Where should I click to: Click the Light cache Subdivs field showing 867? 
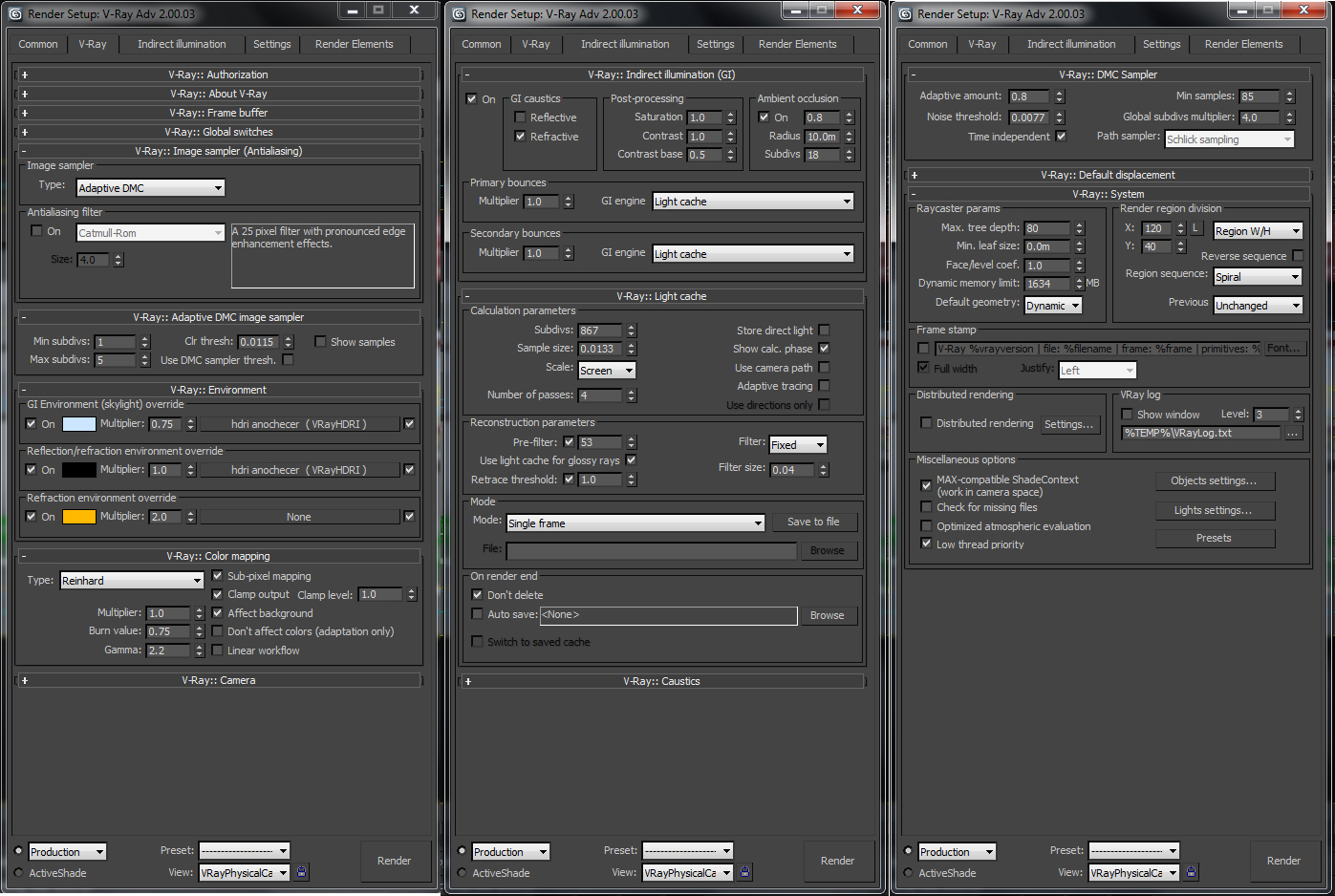tap(601, 331)
